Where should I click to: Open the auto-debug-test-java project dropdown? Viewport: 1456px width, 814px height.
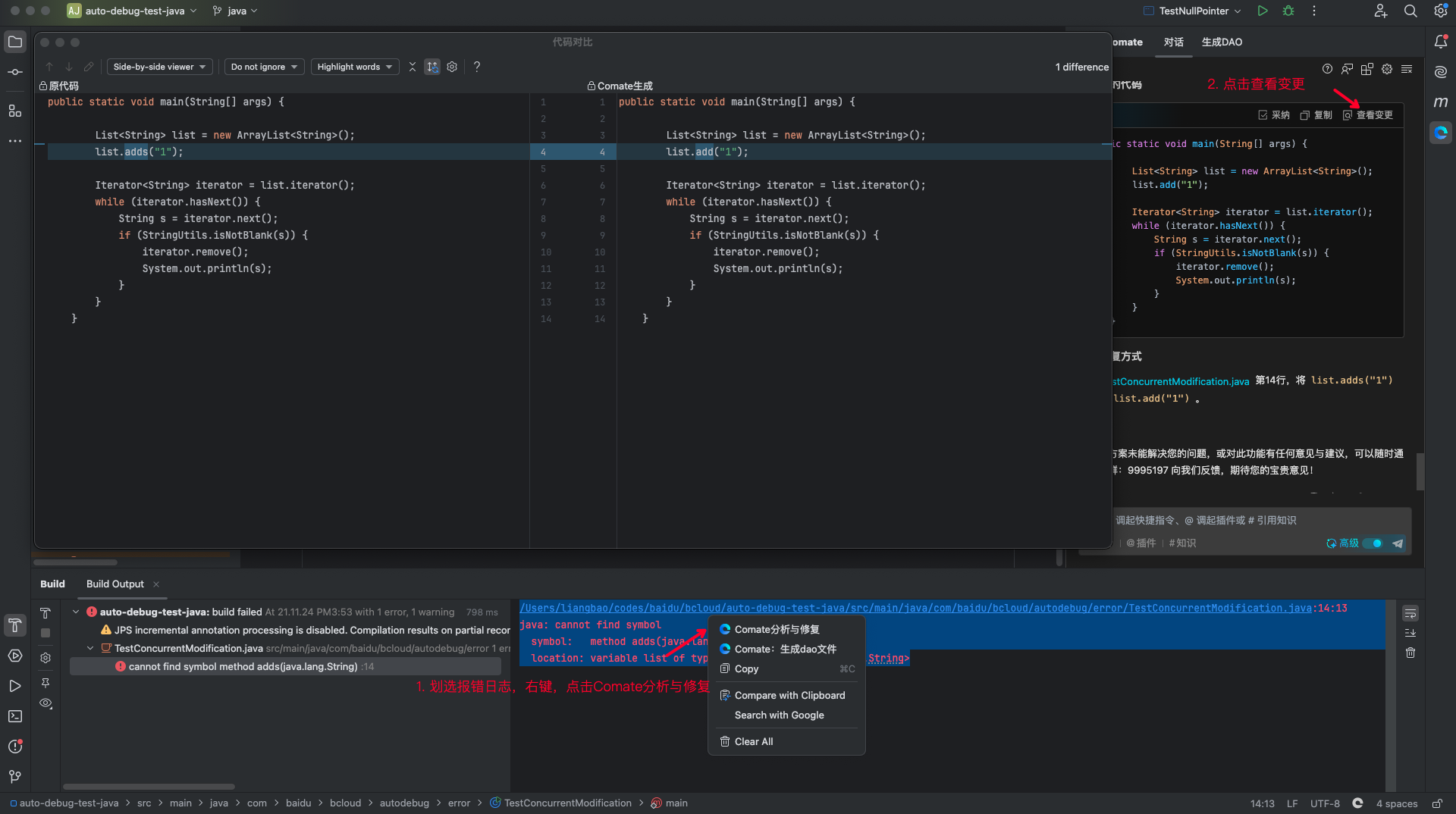(x=133, y=11)
